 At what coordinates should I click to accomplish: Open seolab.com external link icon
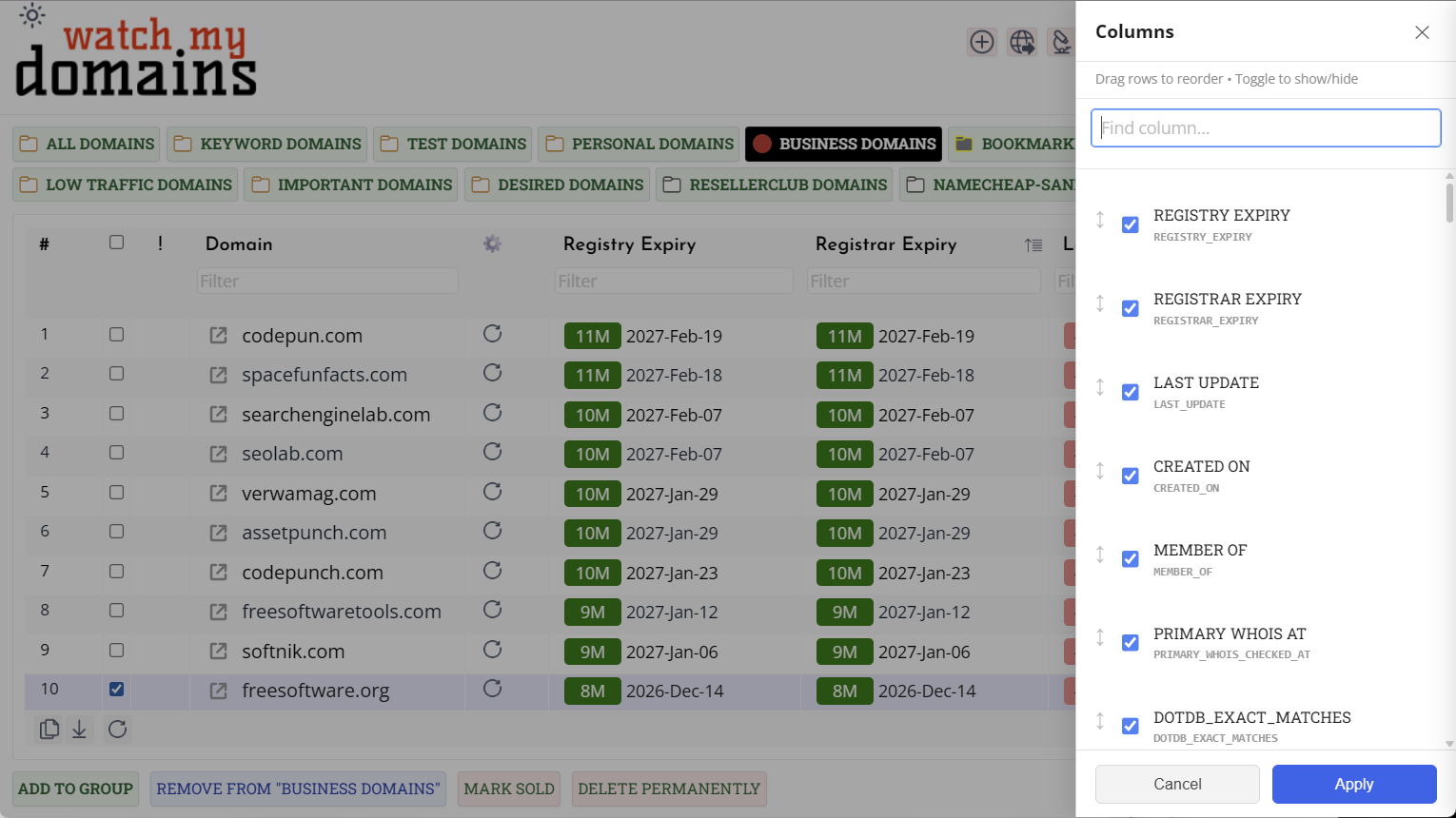pyautogui.click(x=218, y=454)
